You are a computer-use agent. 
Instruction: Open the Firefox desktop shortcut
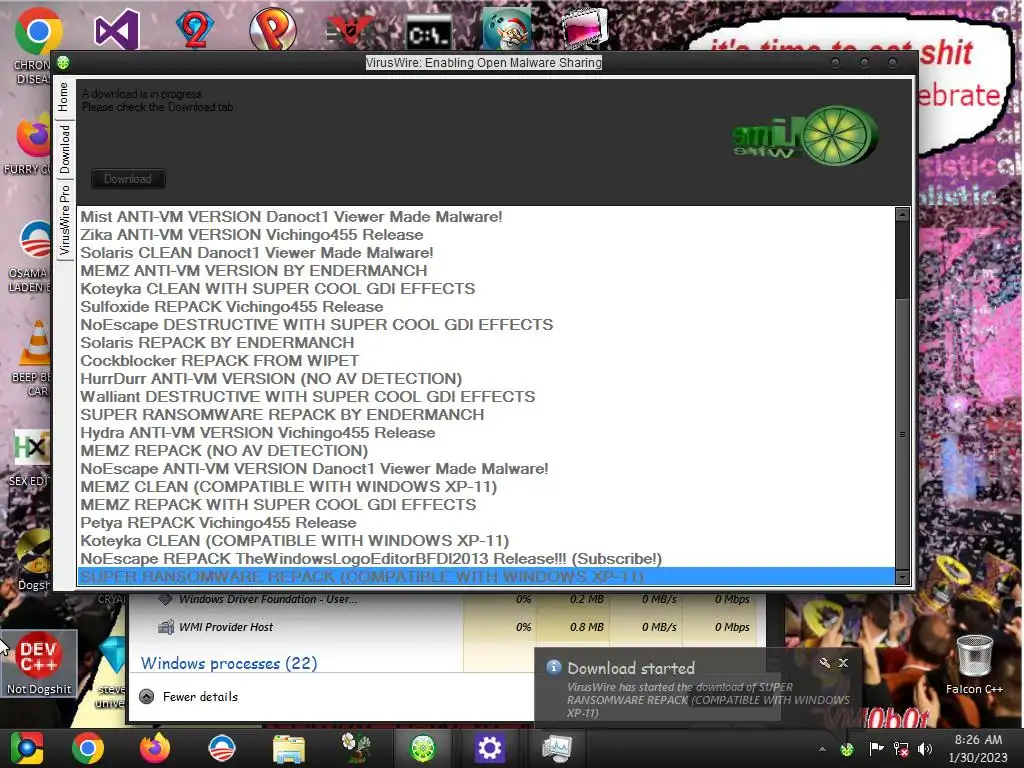point(34,135)
